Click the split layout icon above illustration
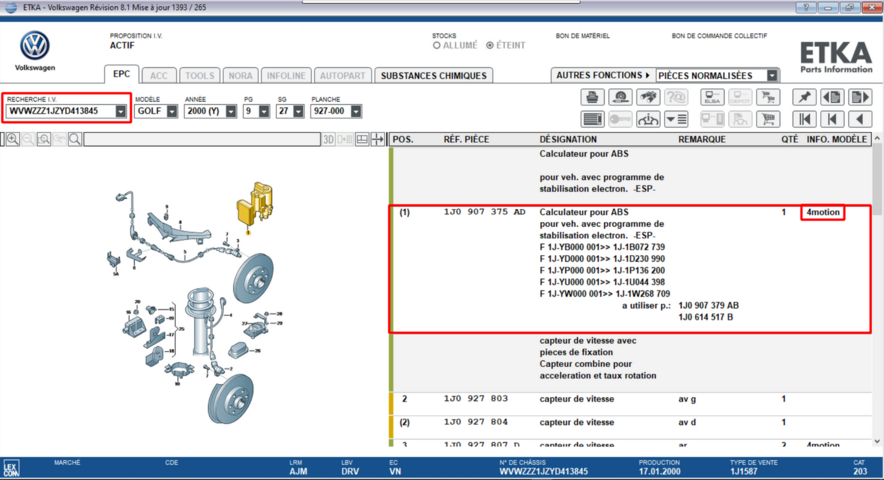 (362, 139)
